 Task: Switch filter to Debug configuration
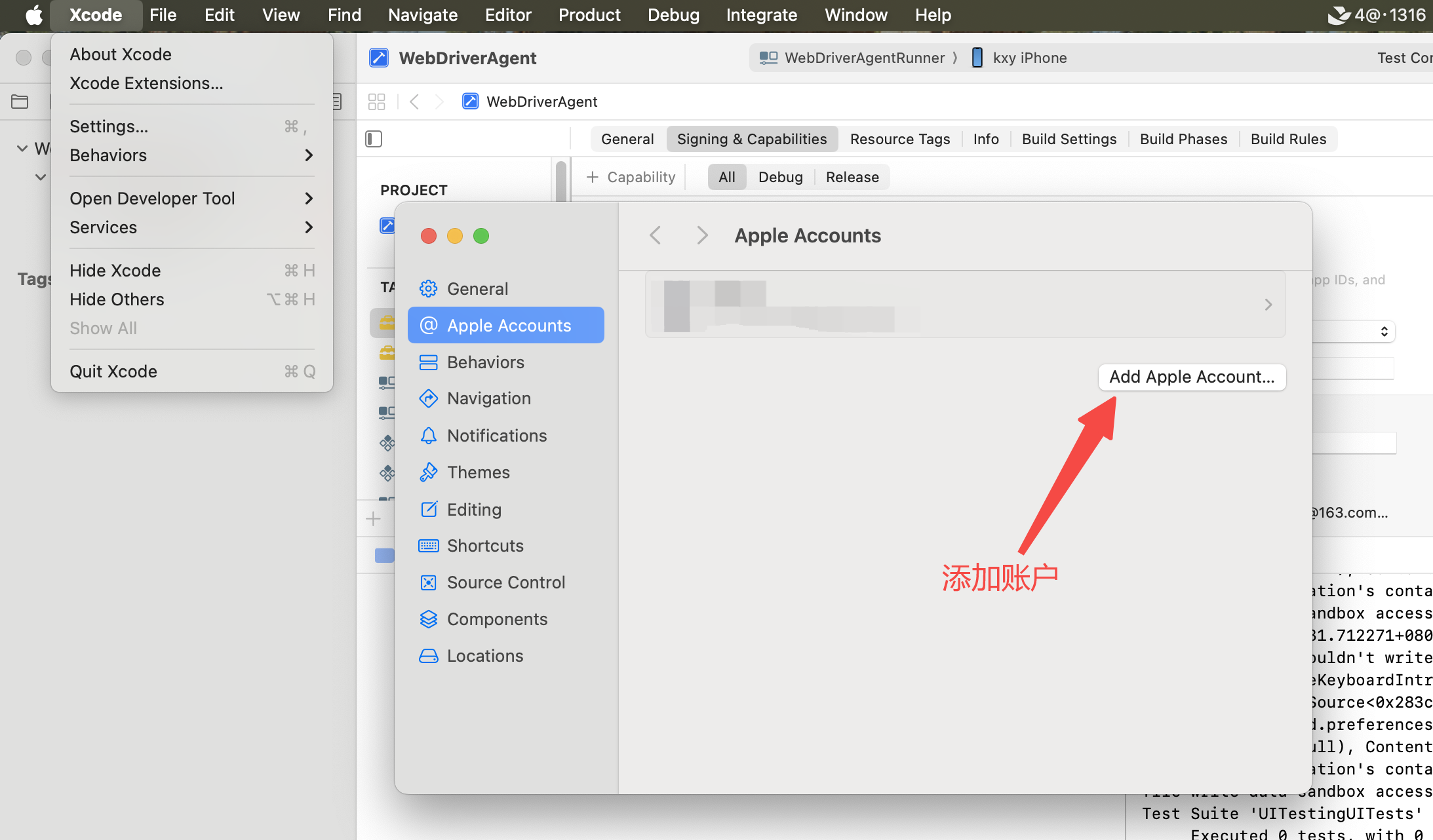click(x=780, y=177)
